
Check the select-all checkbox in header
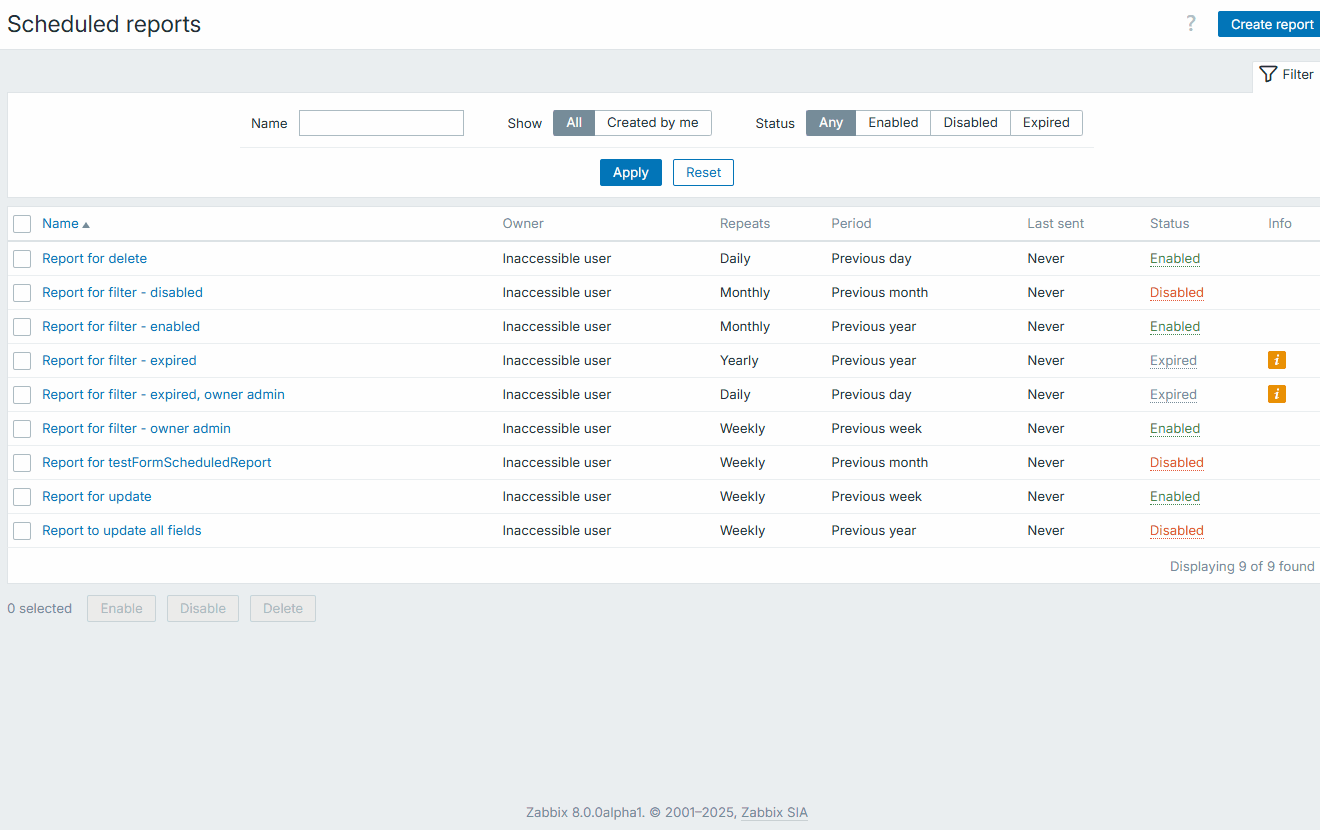point(22,224)
